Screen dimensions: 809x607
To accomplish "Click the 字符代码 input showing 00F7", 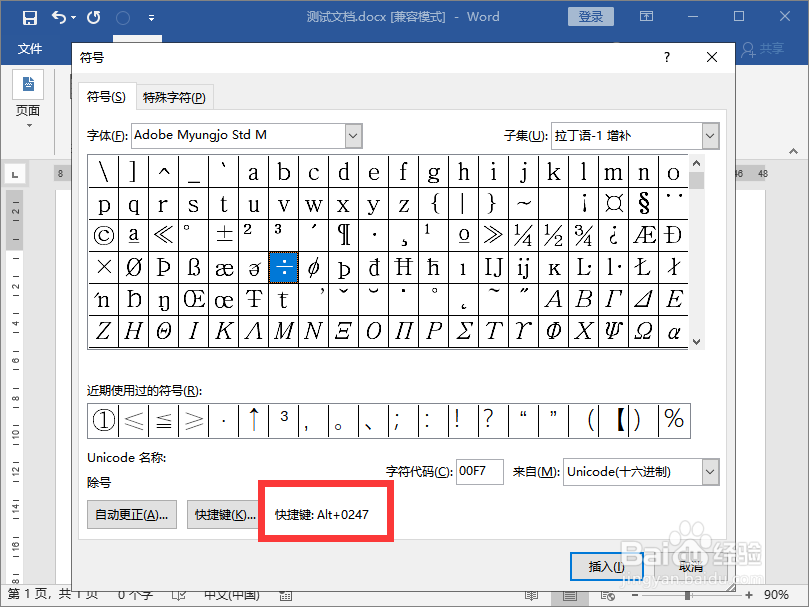I will 479,471.
